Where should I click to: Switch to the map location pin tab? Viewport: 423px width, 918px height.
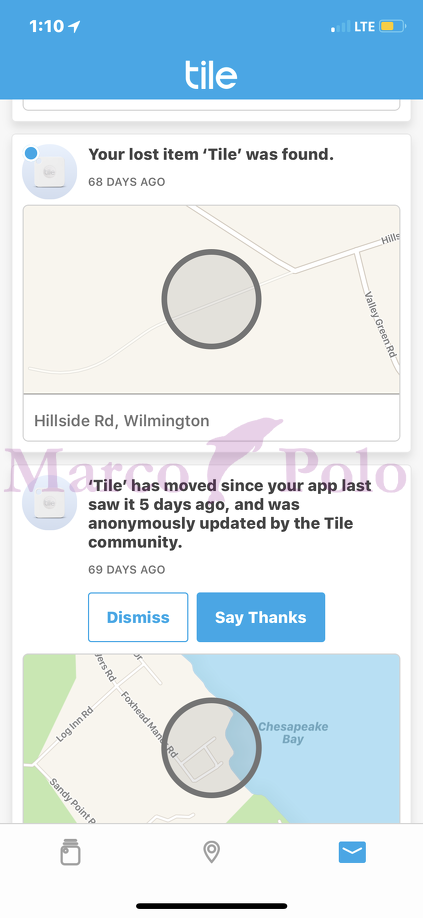coord(211,852)
